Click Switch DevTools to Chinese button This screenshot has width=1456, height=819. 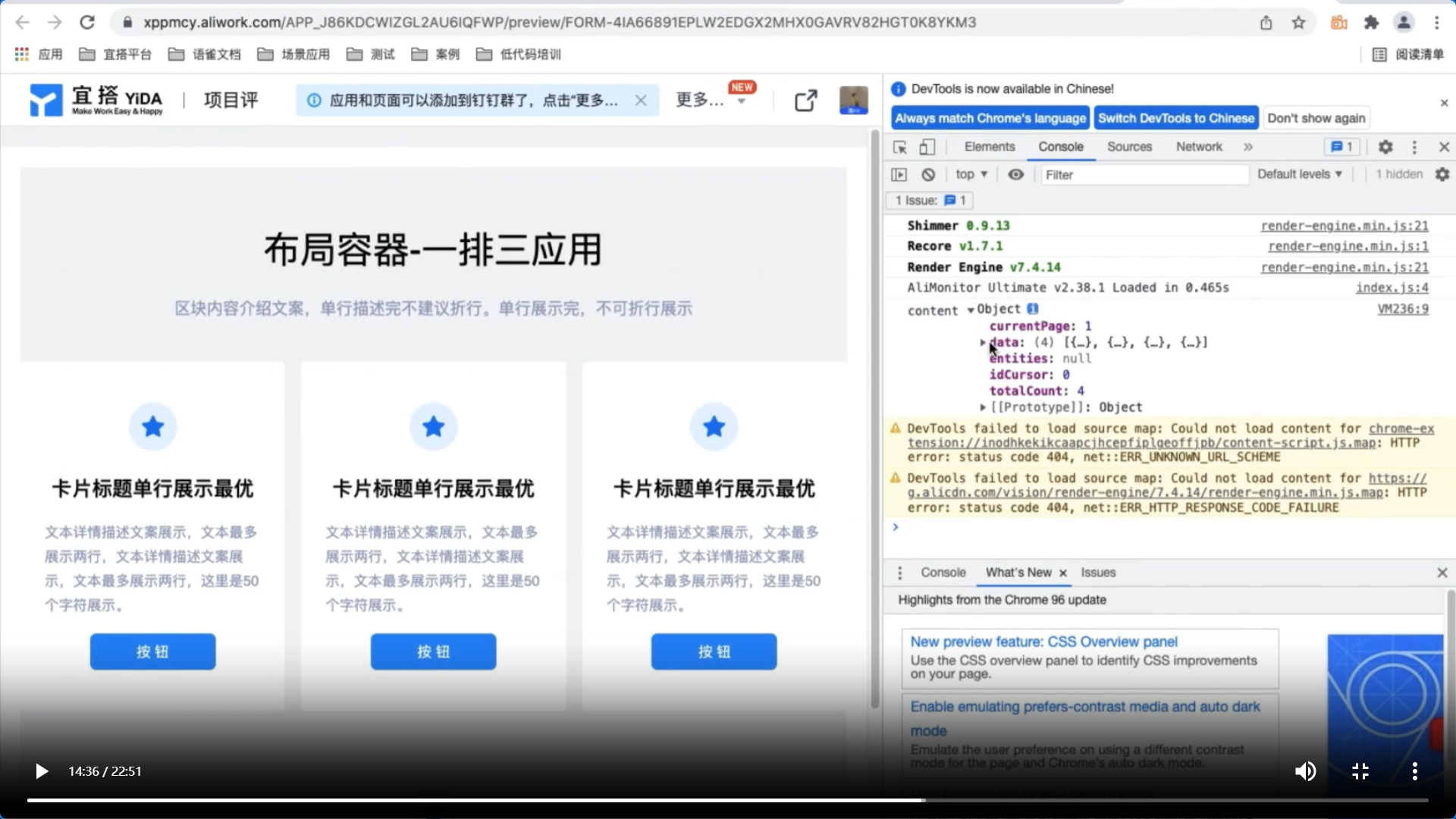(x=1175, y=118)
